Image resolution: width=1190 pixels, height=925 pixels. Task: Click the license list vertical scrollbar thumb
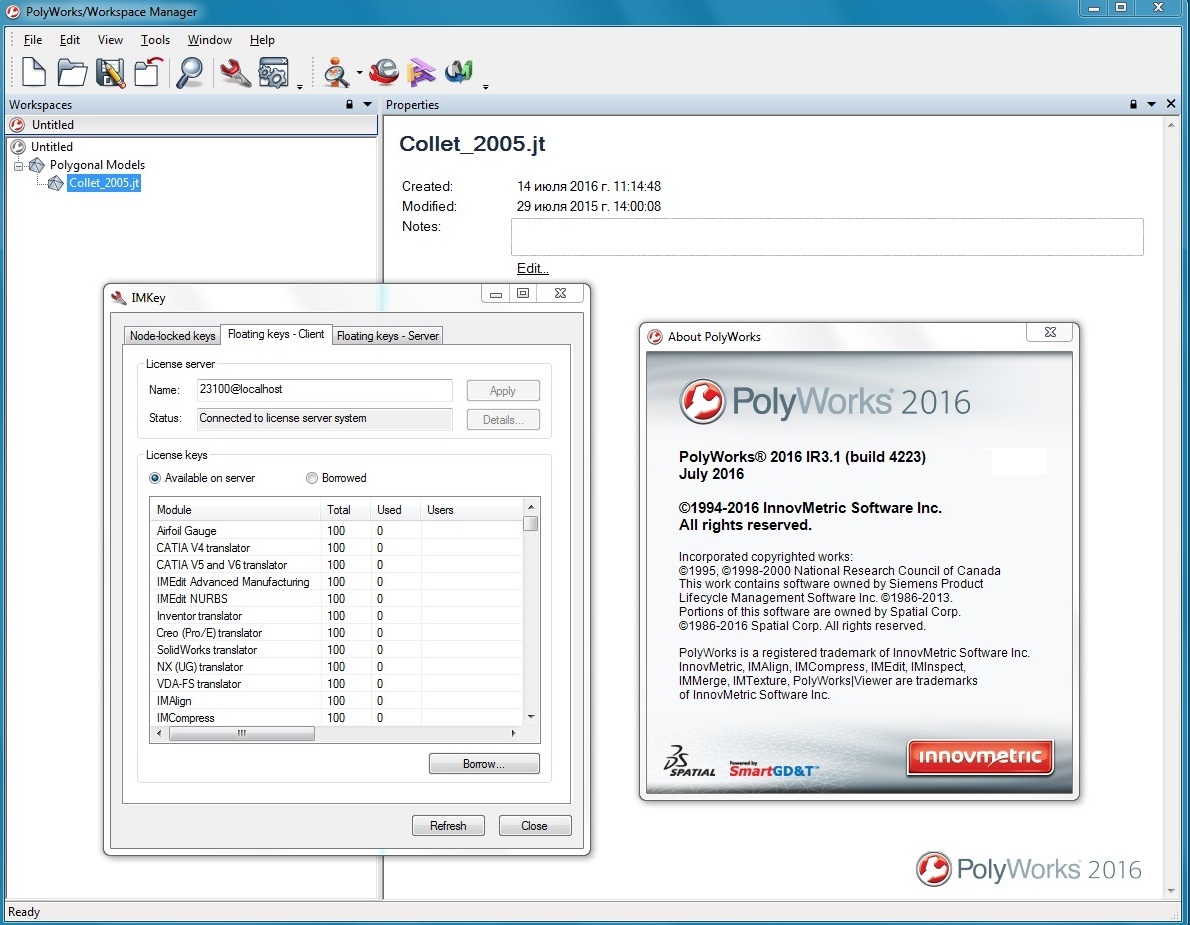[x=530, y=524]
